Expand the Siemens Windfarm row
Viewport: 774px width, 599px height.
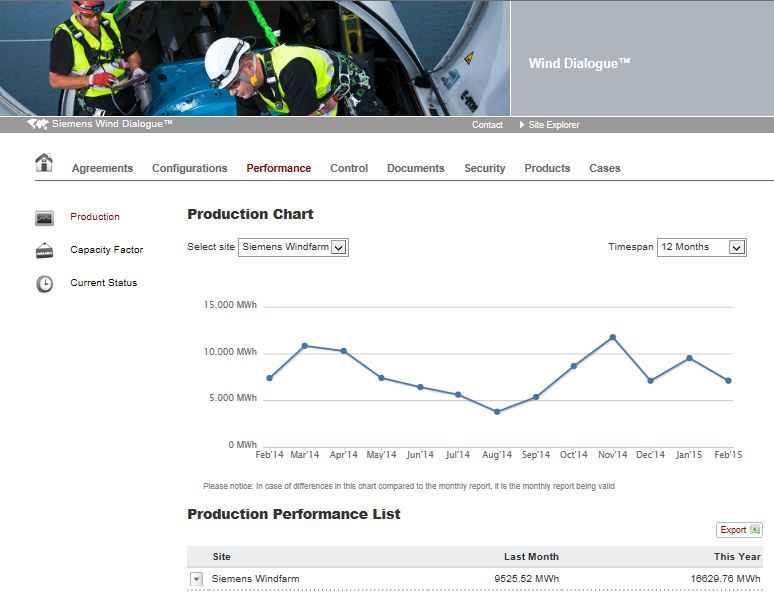coord(196,579)
